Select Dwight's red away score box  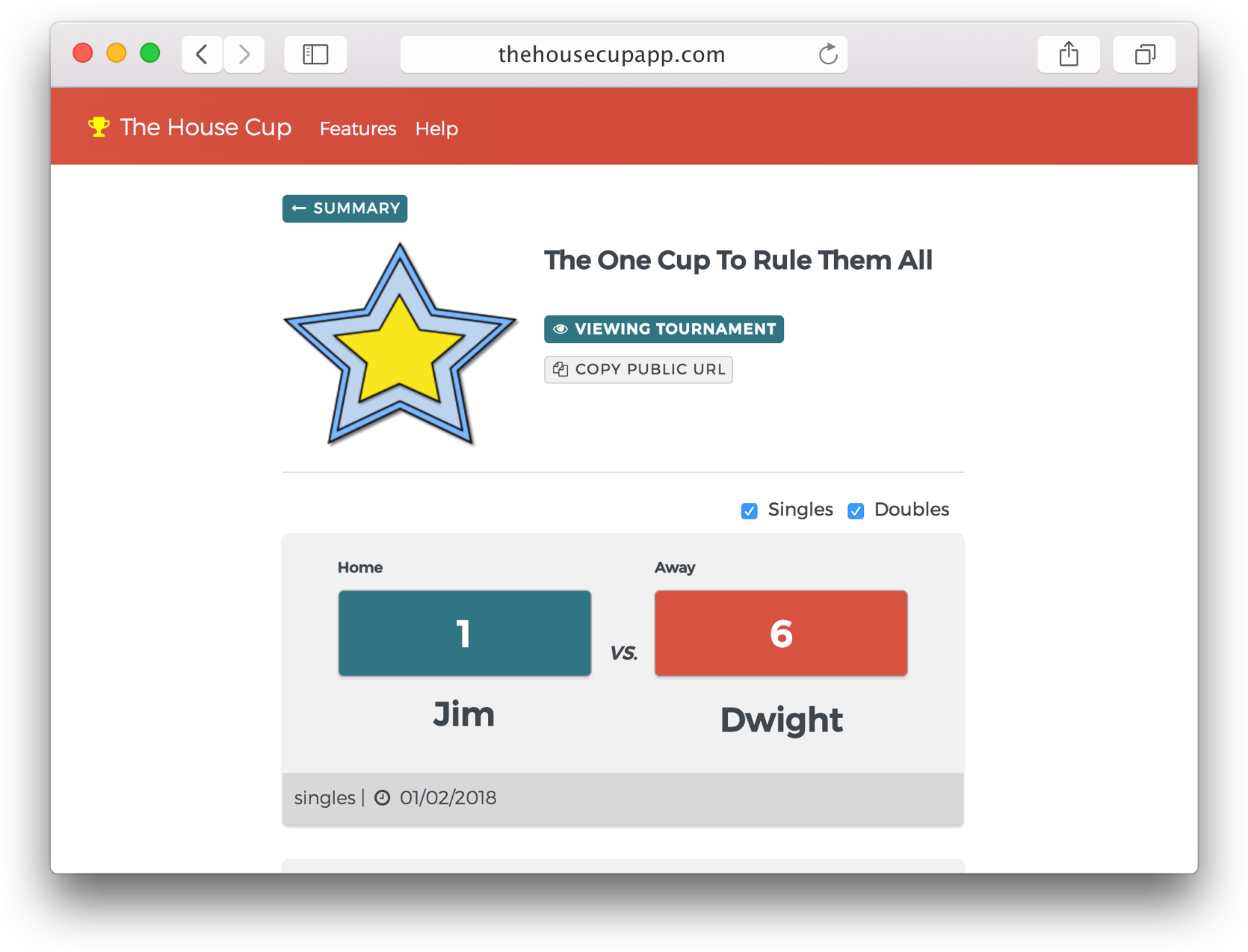click(781, 633)
